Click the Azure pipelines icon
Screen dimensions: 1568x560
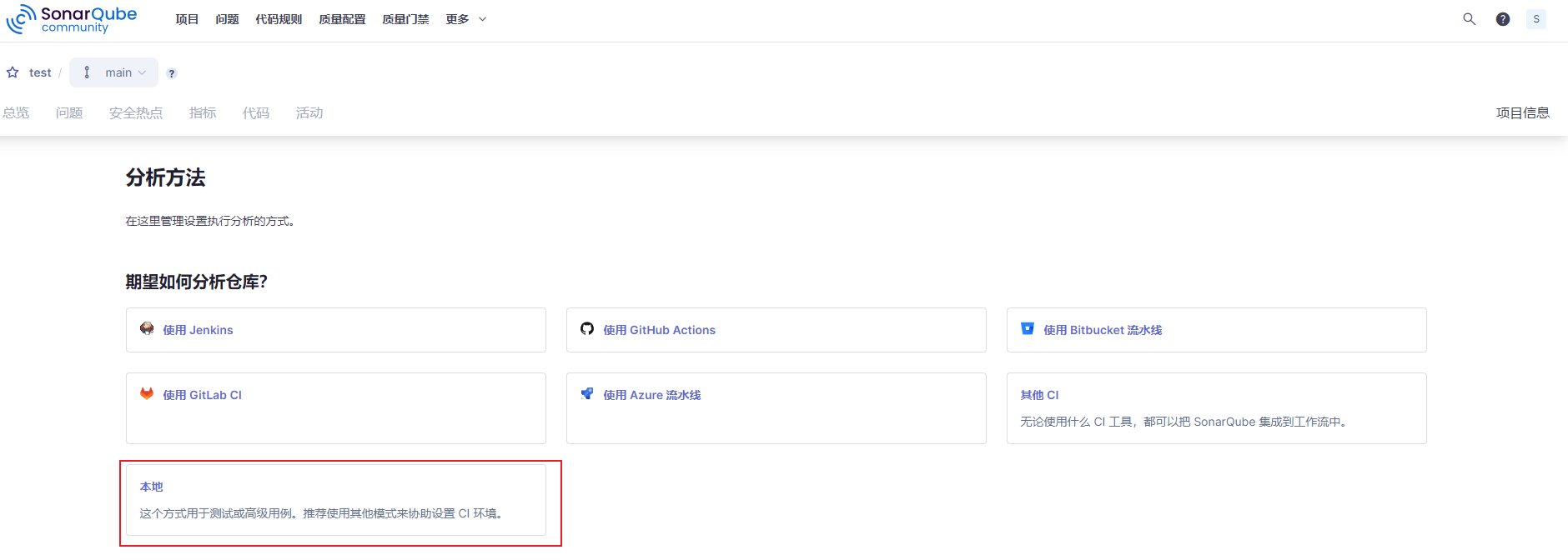pyautogui.click(x=587, y=394)
